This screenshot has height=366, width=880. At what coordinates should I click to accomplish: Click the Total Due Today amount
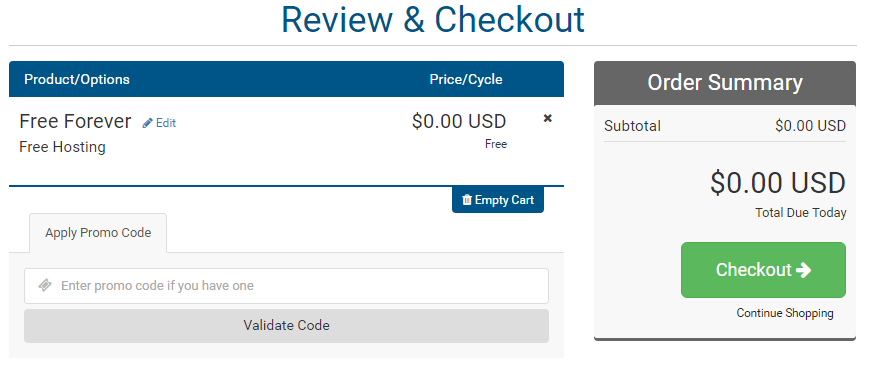[x=778, y=183]
